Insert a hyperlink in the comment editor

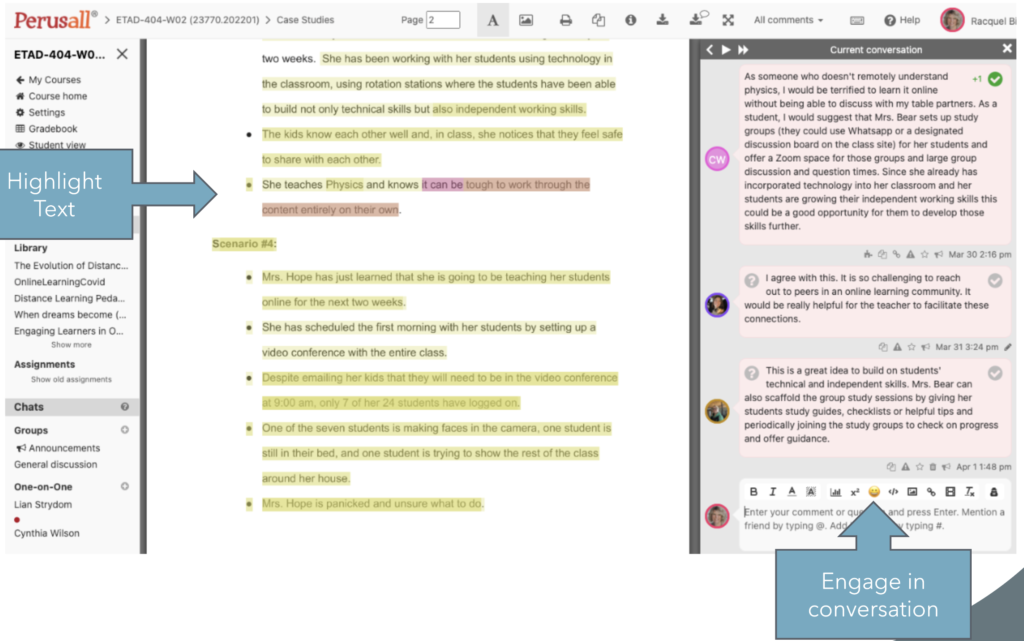point(932,491)
